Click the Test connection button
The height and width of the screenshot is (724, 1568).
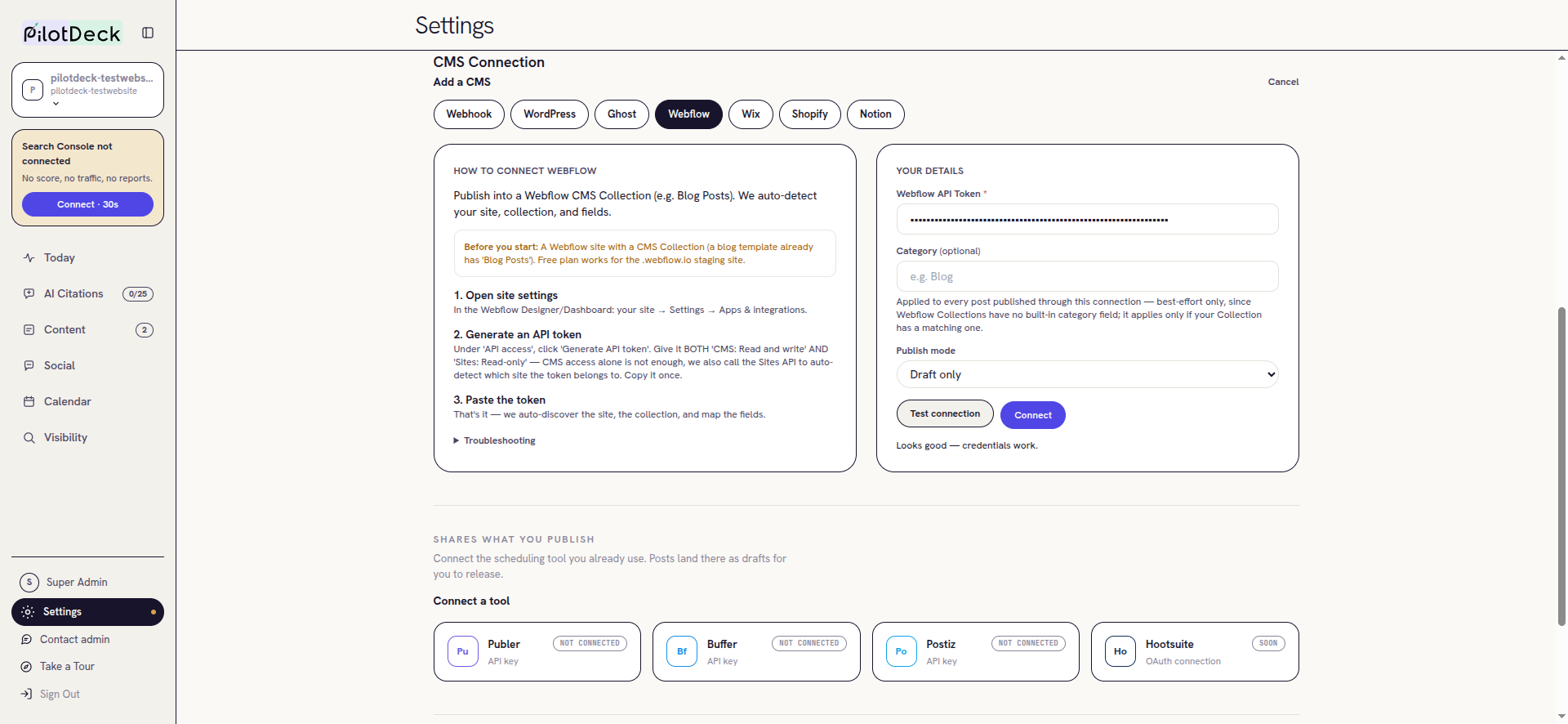[x=945, y=413]
